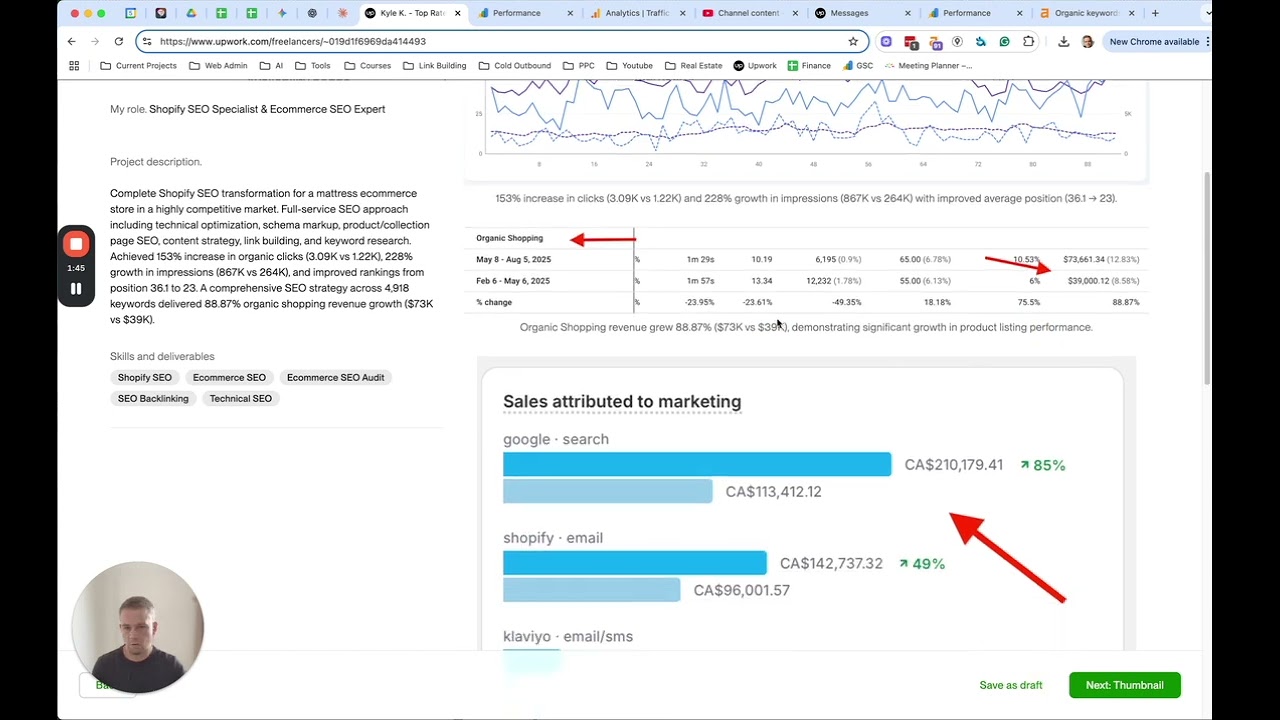The image size is (1280, 720).
Task: View site information icon in address bar
Action: tap(147, 41)
